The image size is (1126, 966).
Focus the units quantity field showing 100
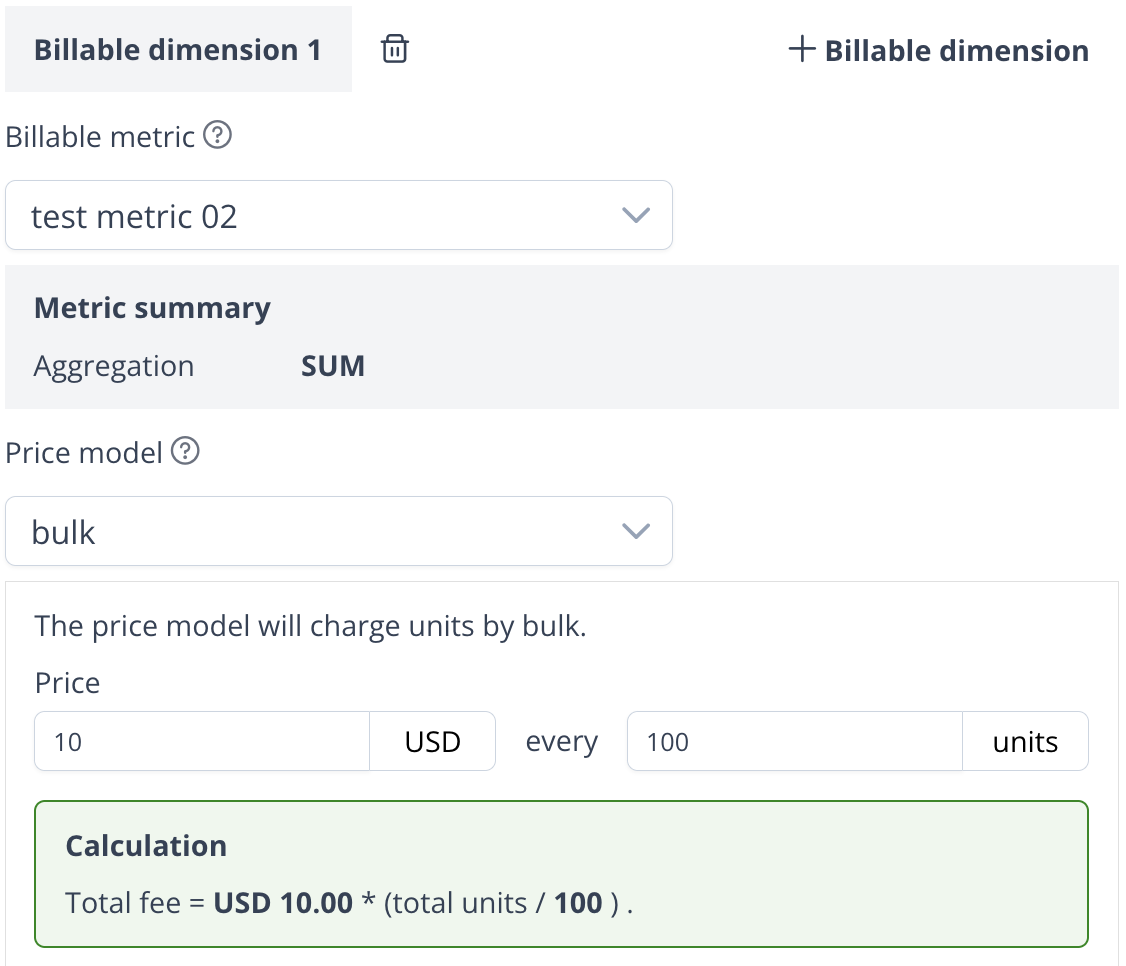pos(794,742)
